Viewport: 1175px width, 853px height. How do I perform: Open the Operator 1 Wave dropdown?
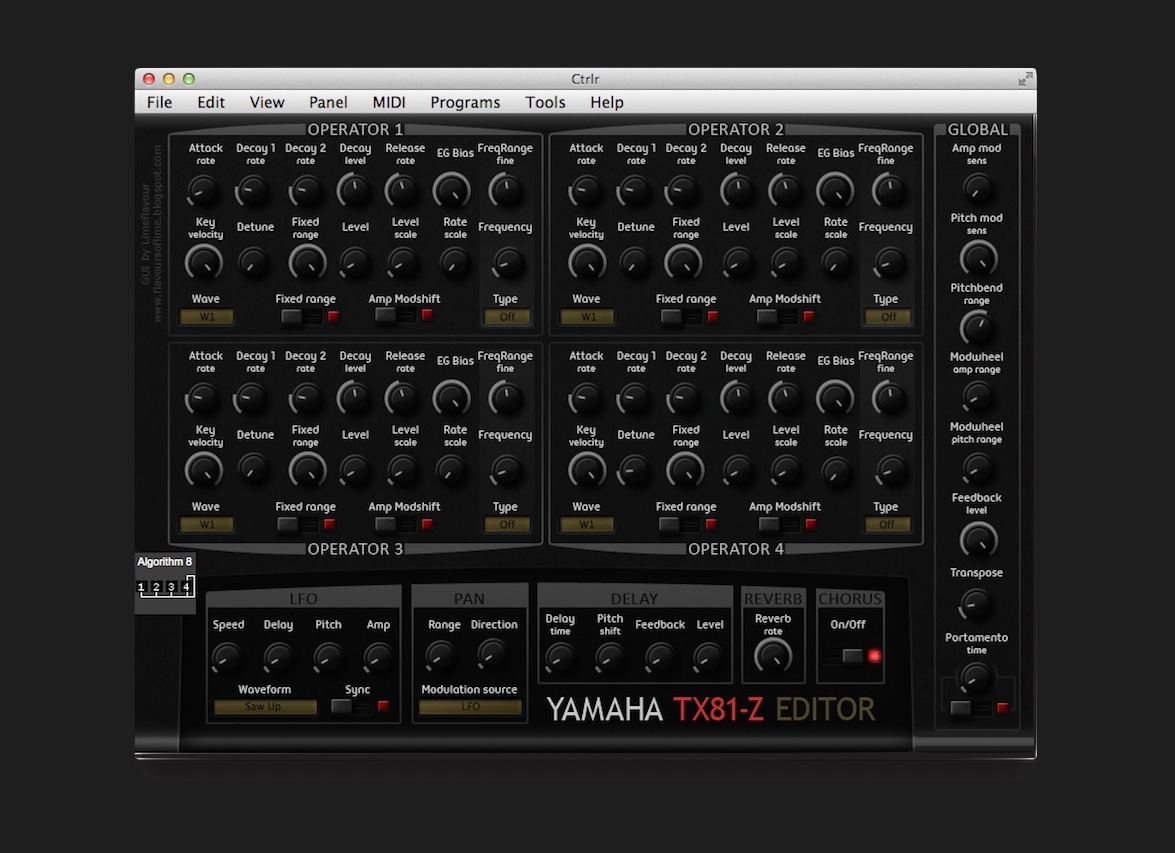point(207,317)
